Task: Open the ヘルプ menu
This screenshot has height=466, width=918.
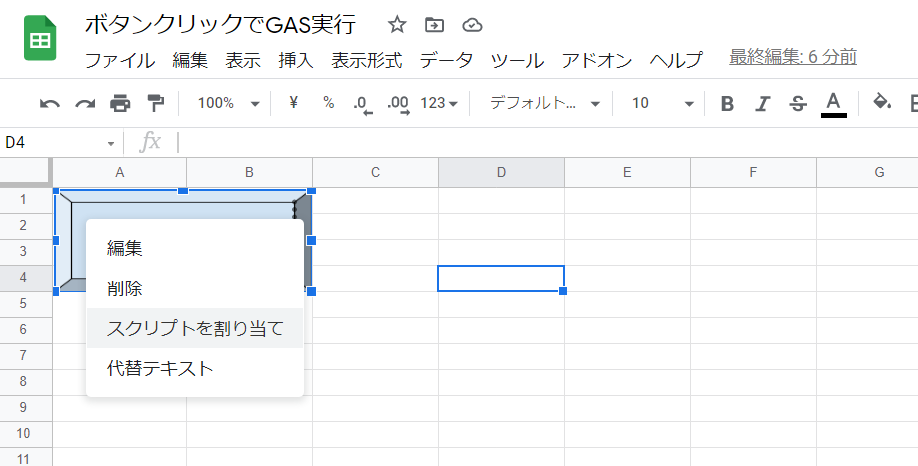Action: click(676, 60)
